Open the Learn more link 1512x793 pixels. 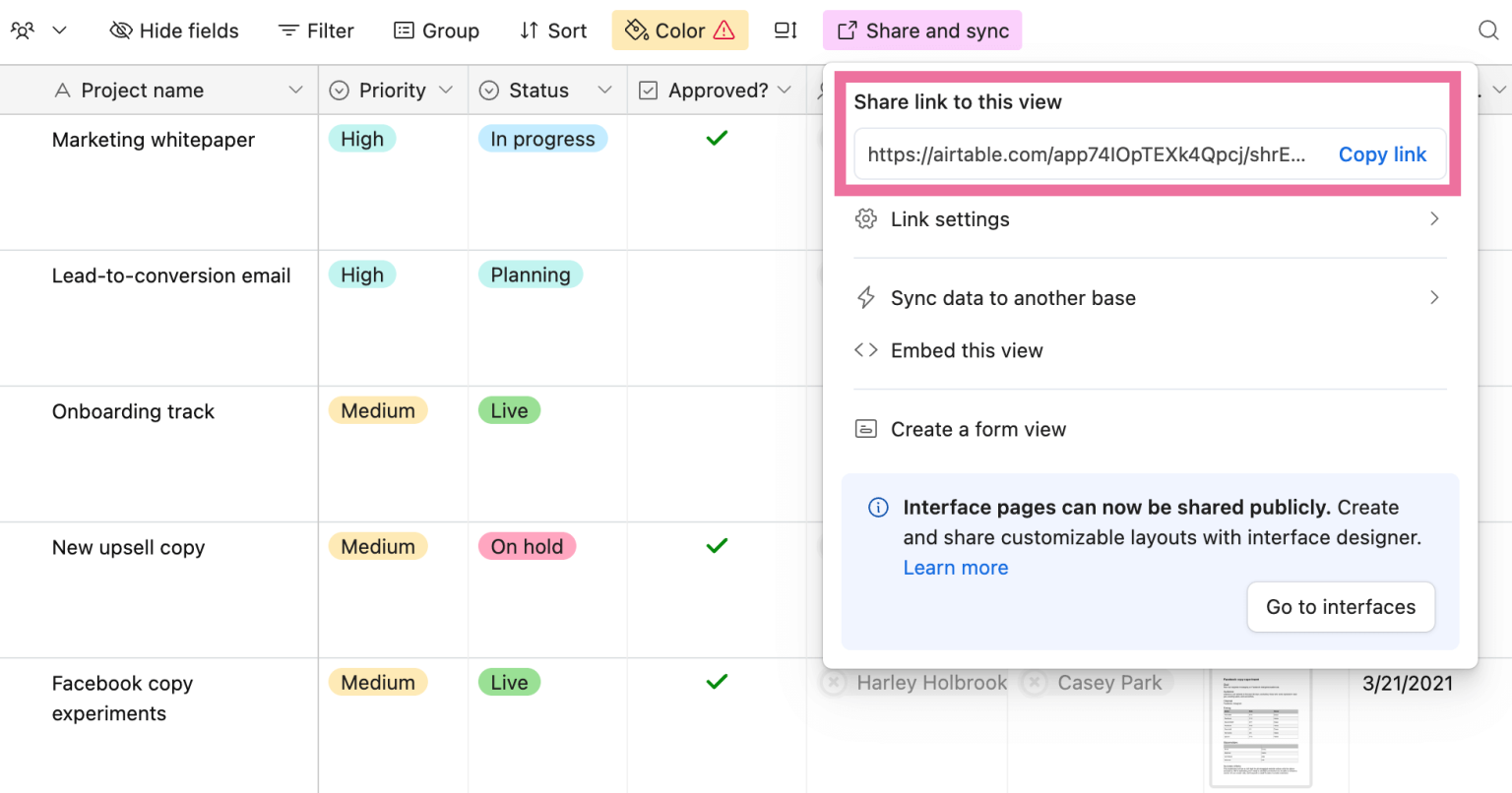pos(955,568)
